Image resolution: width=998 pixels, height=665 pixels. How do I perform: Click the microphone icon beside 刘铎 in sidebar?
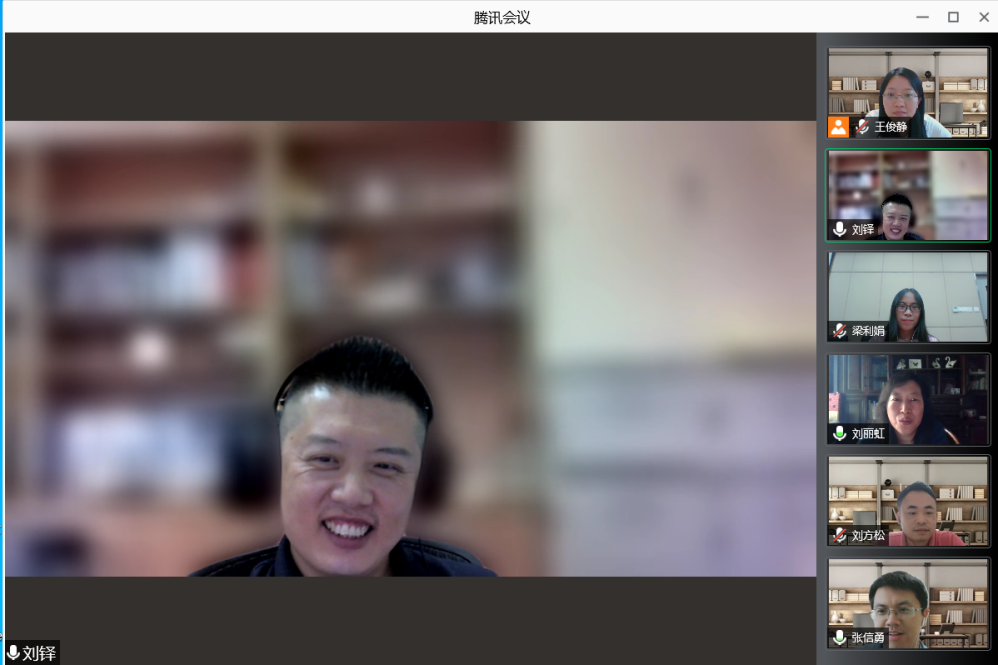840,229
